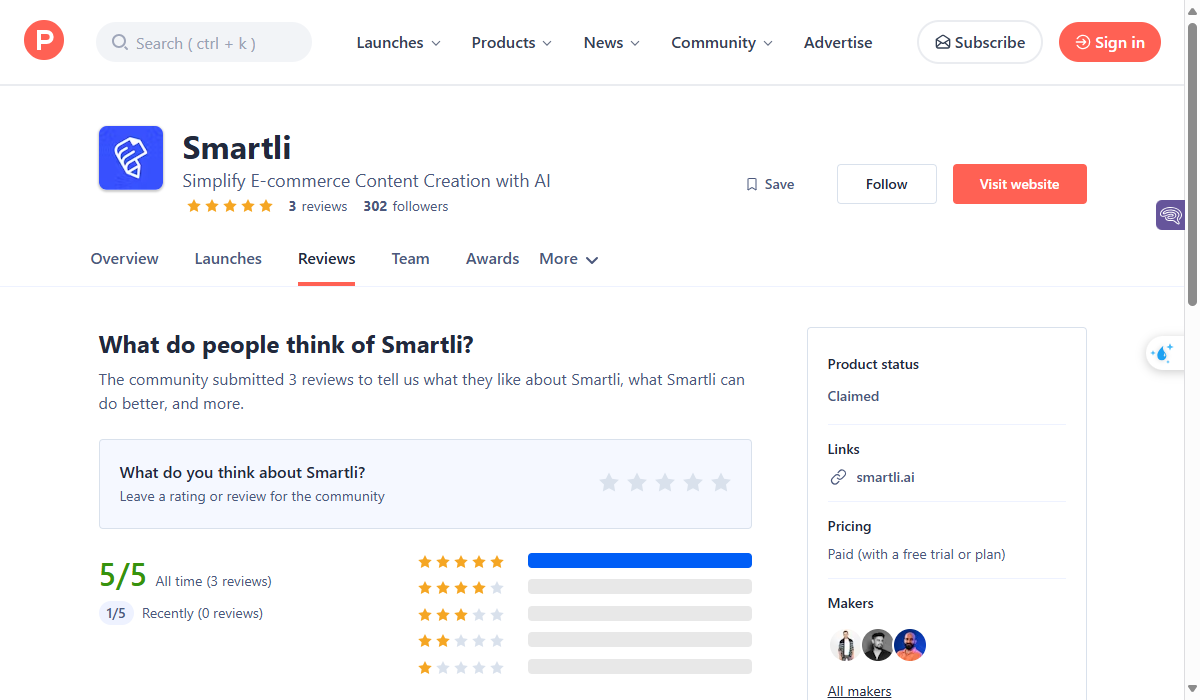Switch to the Overview tab

[x=124, y=259]
